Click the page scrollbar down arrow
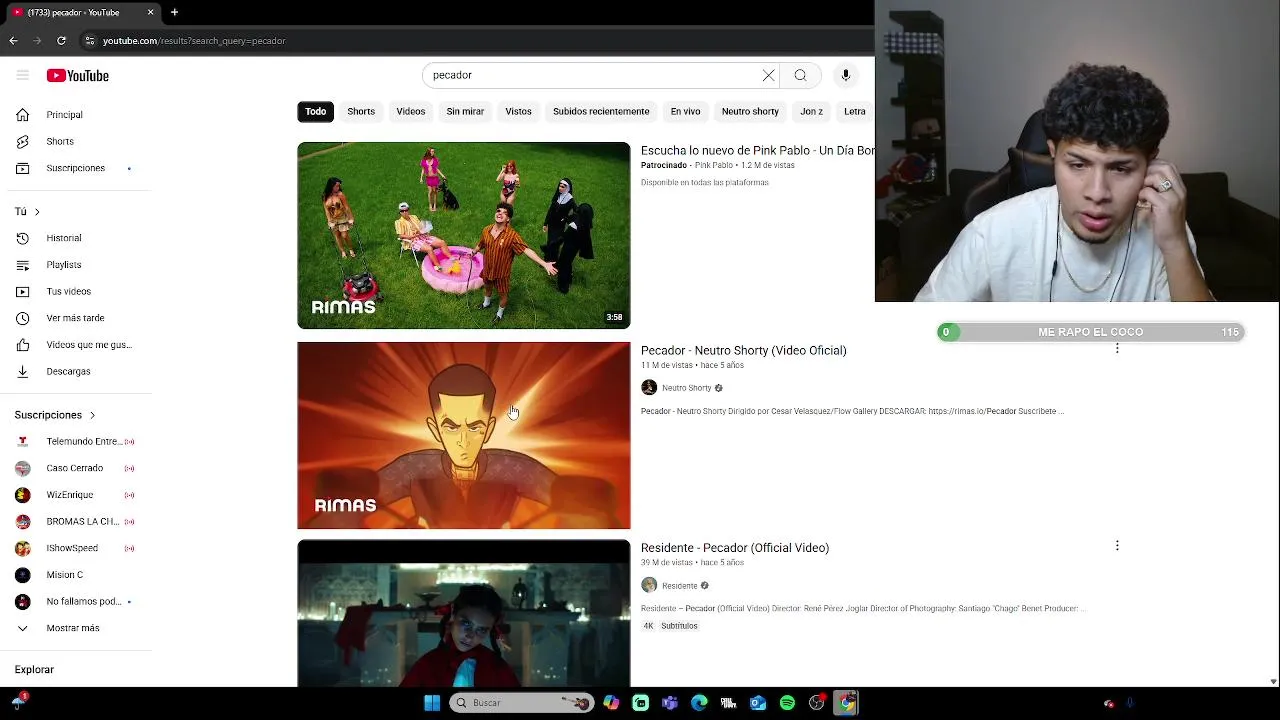The image size is (1280, 720). pyautogui.click(x=1273, y=681)
